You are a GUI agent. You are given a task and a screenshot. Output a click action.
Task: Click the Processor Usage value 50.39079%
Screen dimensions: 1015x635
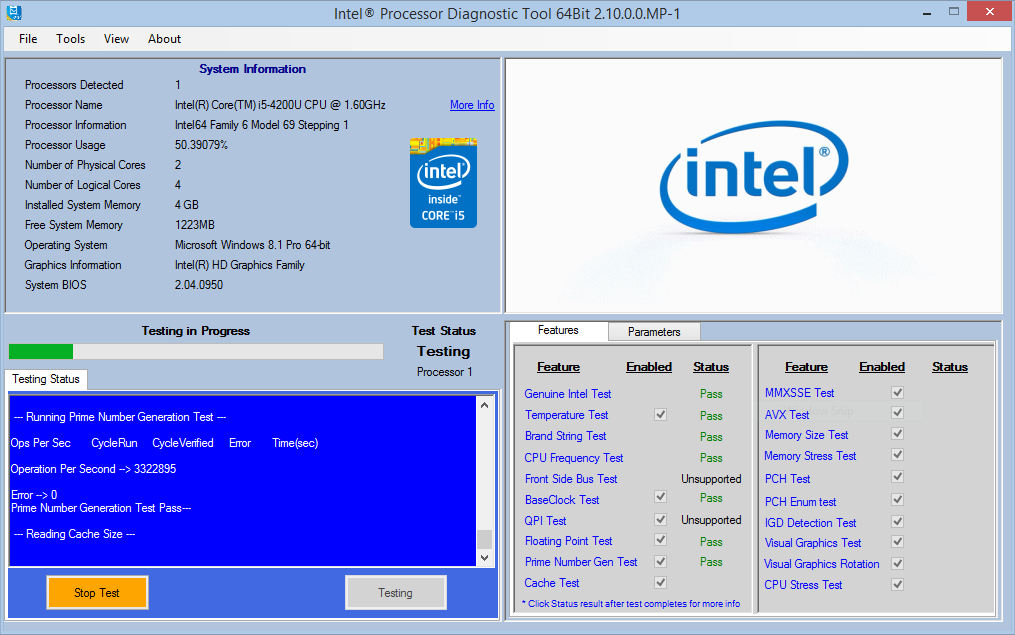(x=201, y=145)
